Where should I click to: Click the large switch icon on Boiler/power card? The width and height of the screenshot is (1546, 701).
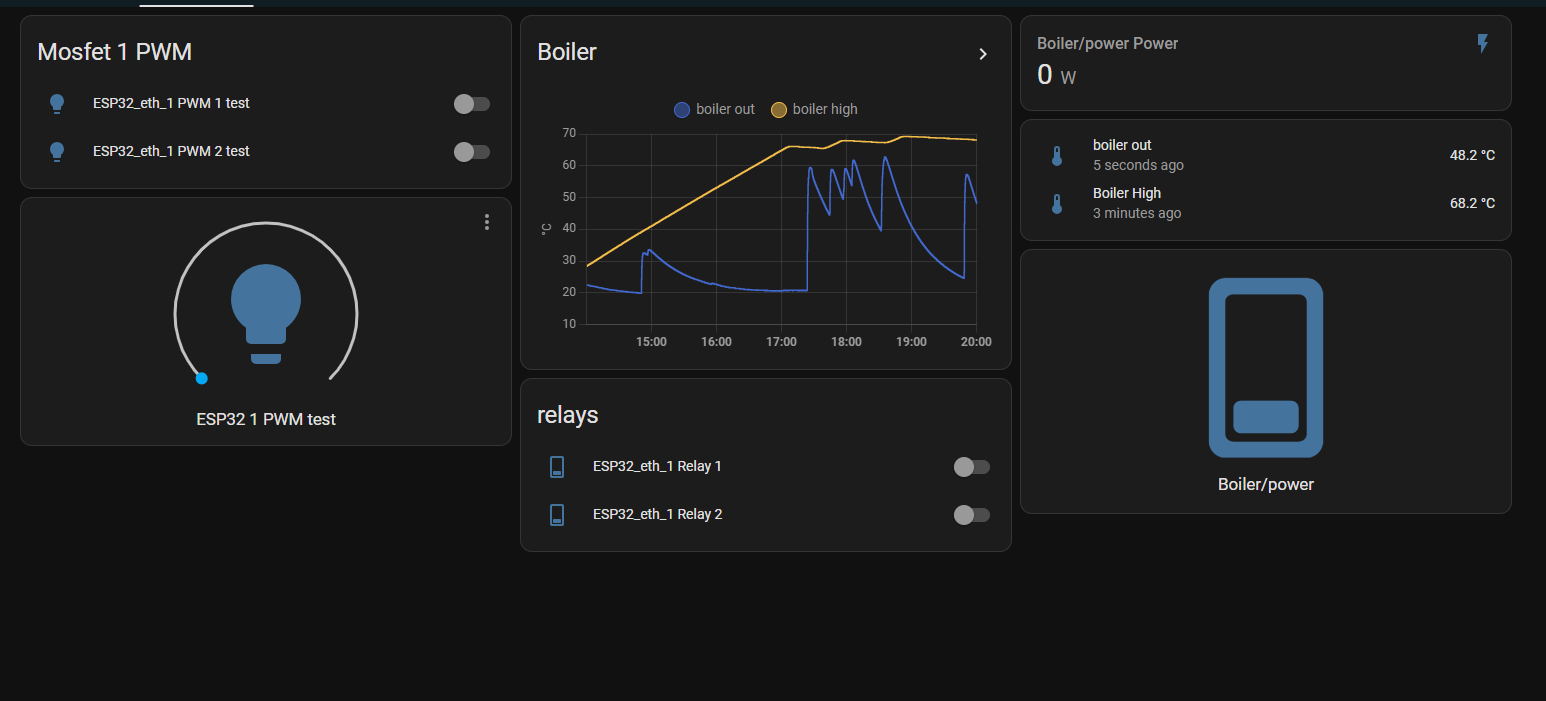pyautogui.click(x=1265, y=367)
